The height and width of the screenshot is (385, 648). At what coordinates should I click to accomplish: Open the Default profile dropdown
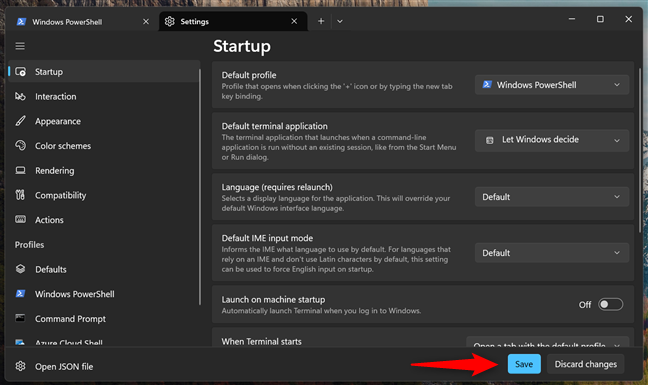552,85
